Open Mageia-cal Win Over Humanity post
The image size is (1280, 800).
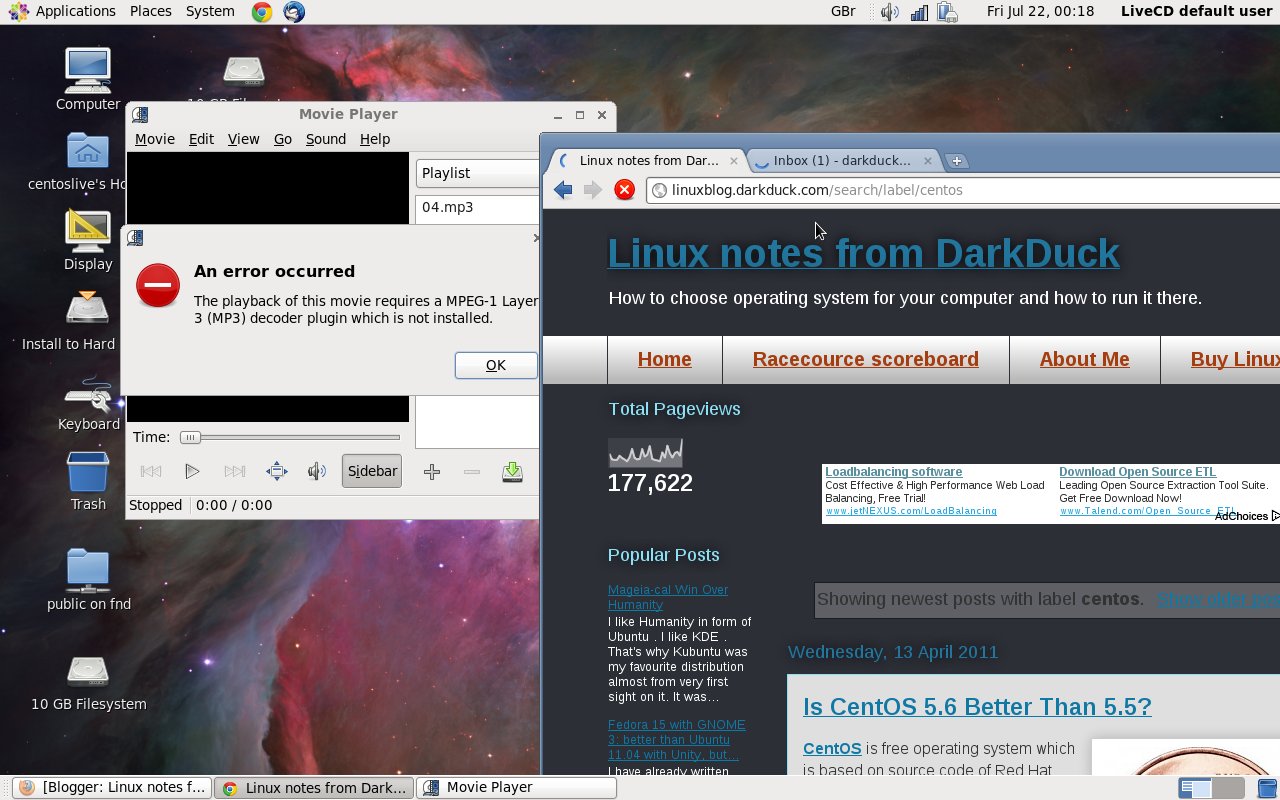(668, 597)
